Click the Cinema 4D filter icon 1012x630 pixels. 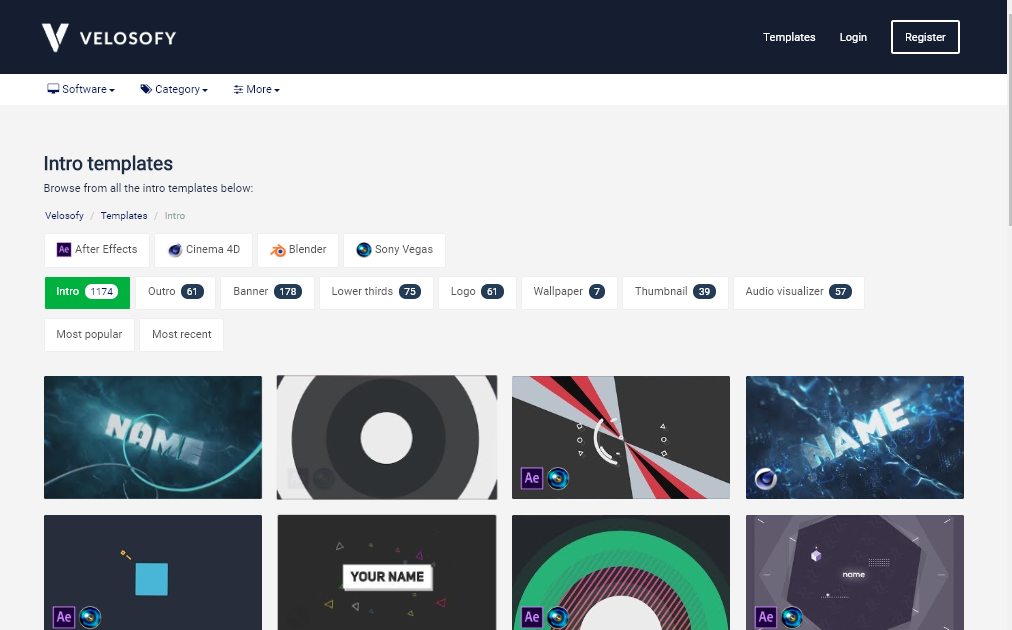(x=175, y=250)
